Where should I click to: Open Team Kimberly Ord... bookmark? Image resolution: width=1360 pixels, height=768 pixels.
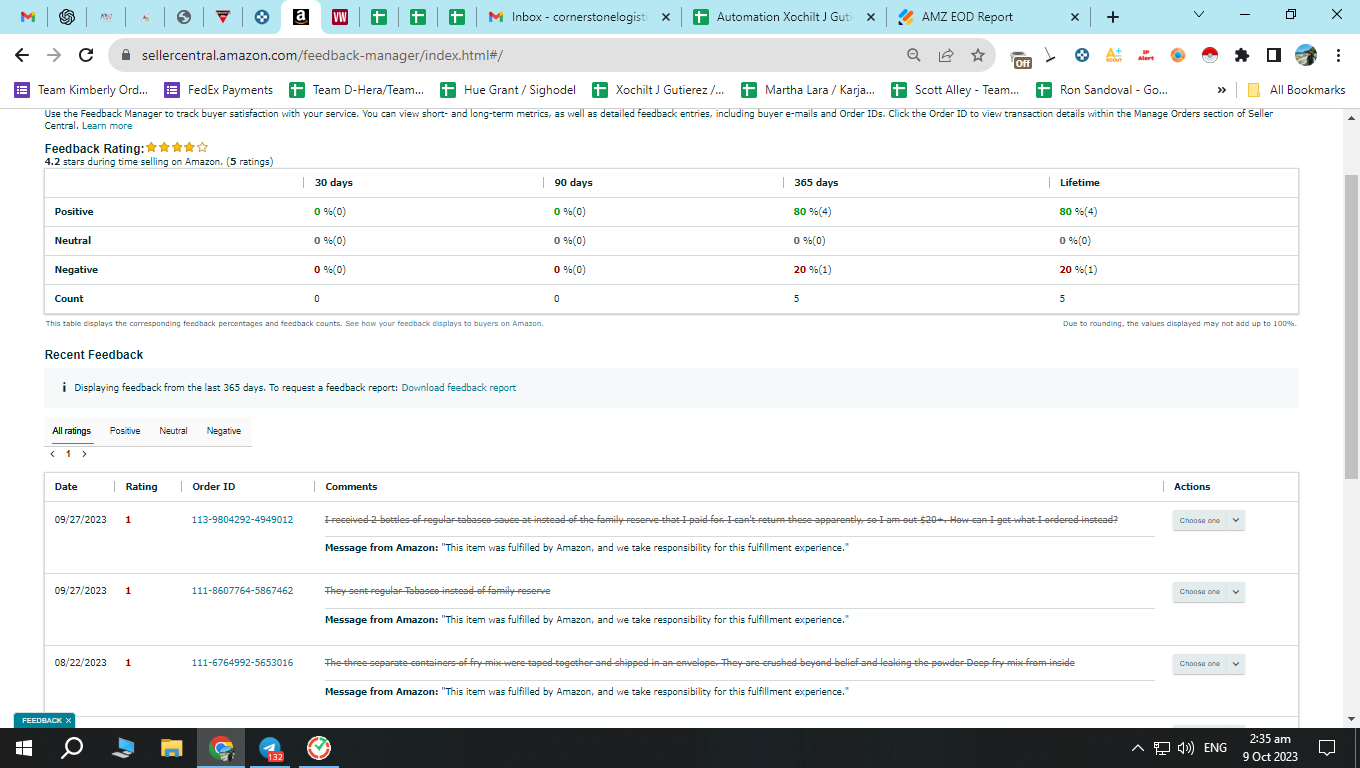pos(81,90)
